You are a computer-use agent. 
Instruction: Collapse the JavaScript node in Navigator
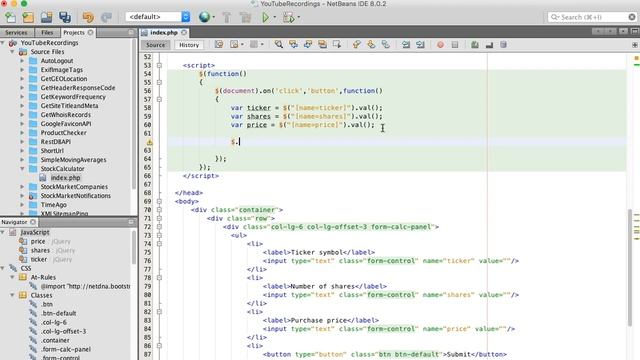tap(3, 232)
